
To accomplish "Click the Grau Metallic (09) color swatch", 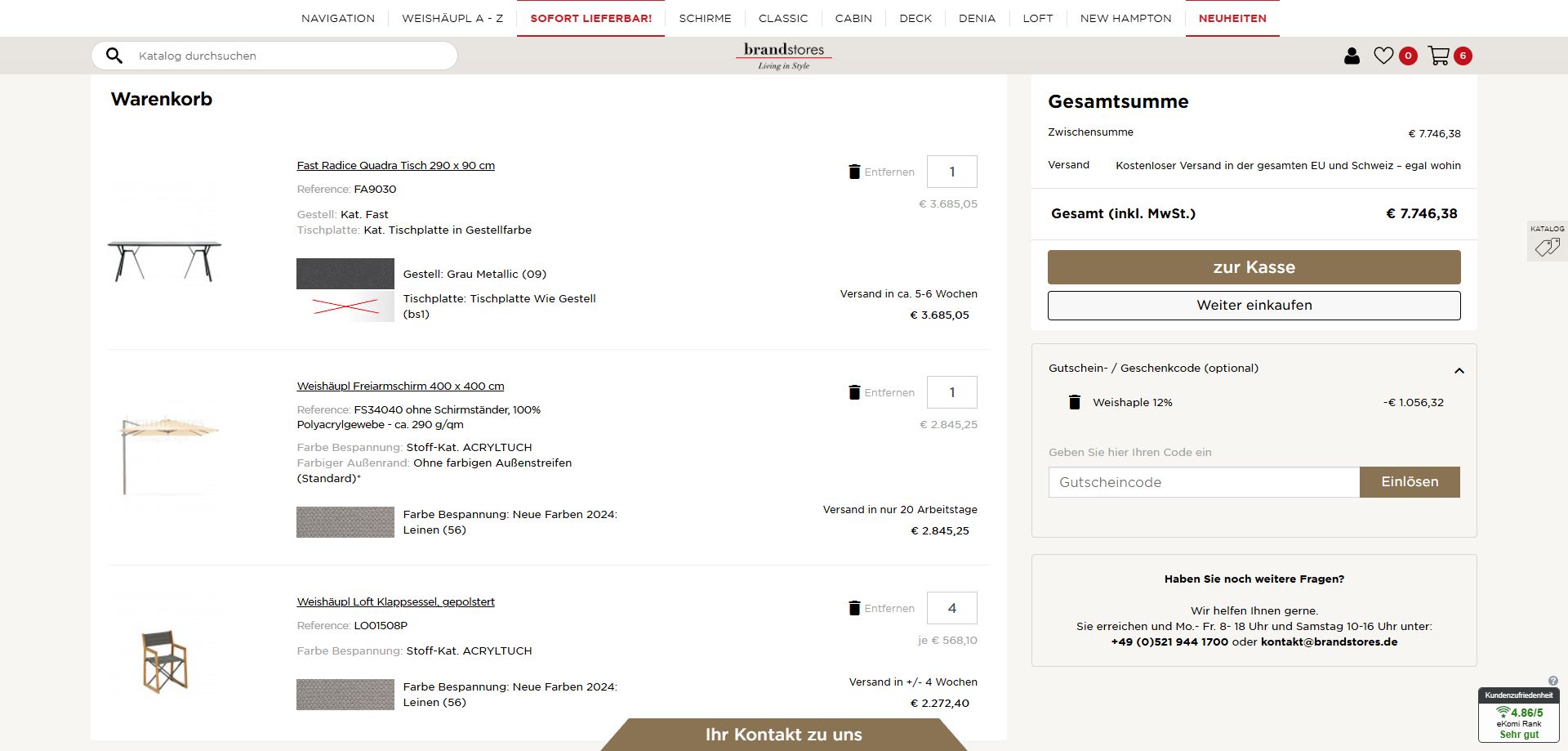I will click(345, 274).
